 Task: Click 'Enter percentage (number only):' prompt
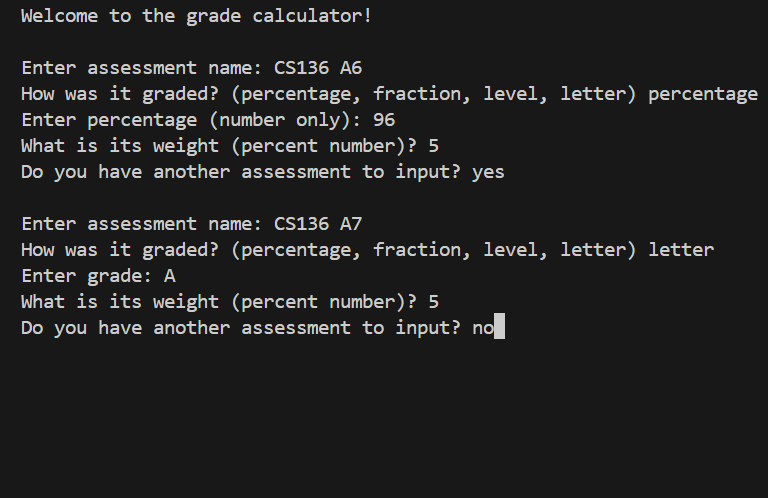coord(191,121)
